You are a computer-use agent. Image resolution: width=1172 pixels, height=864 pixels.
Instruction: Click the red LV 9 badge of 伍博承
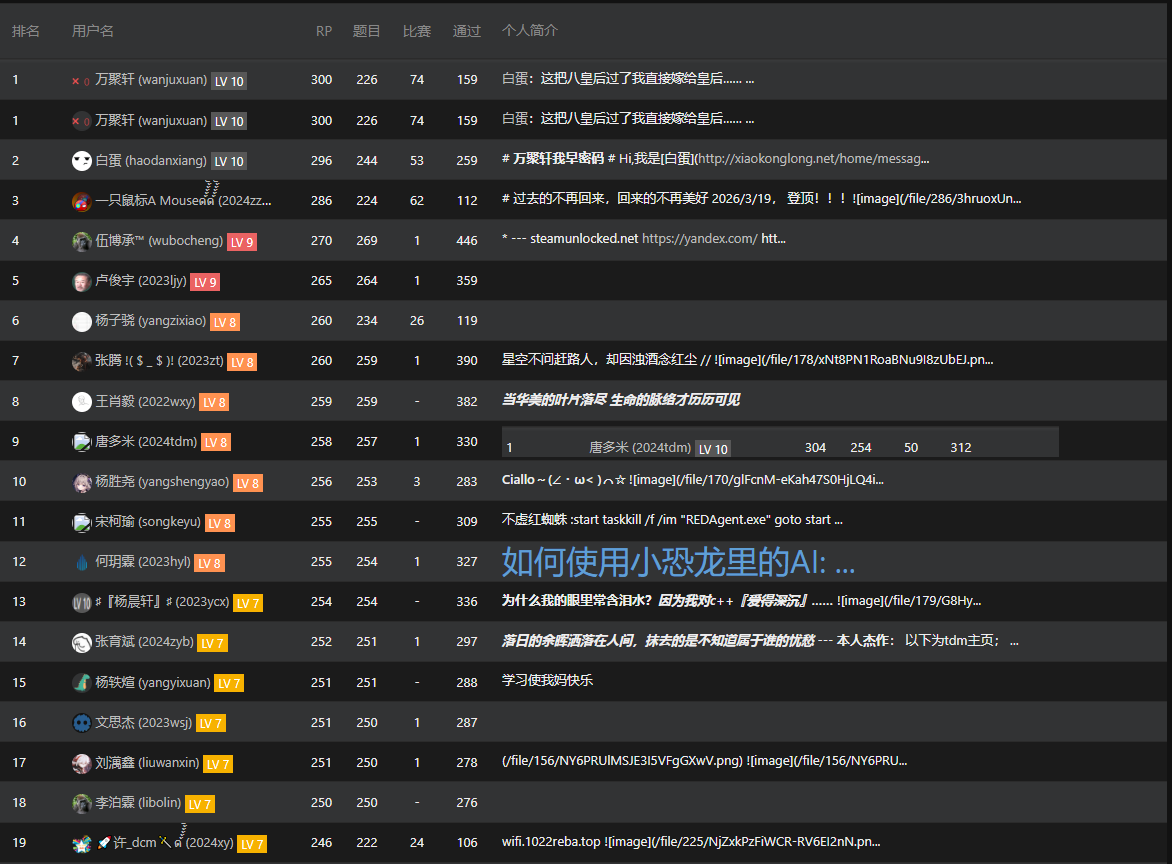242,242
